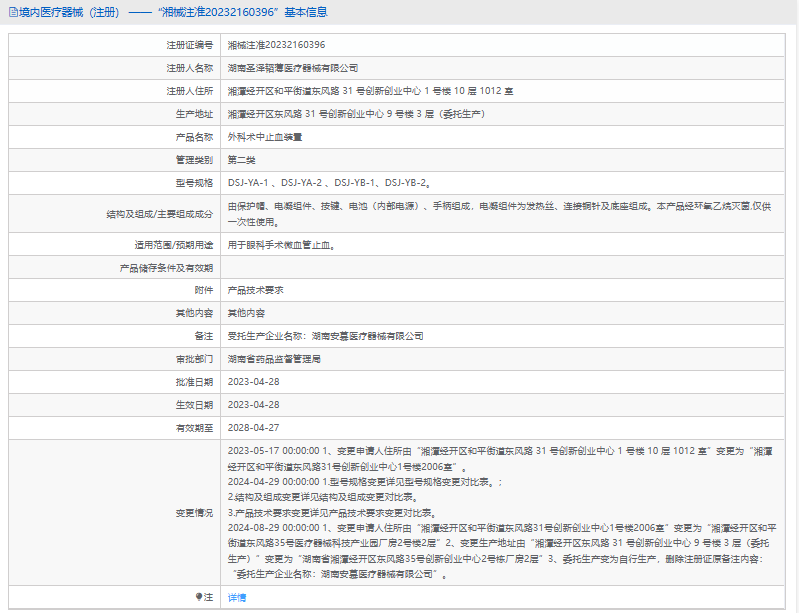
Task: Click the 2024-08-29 change record entry
Action: point(502,551)
